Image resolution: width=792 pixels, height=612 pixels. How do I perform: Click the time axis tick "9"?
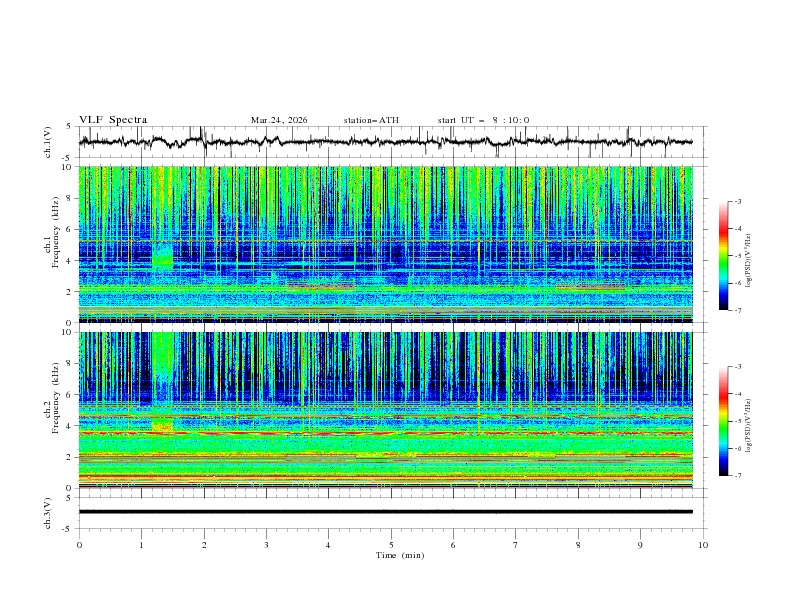point(640,545)
